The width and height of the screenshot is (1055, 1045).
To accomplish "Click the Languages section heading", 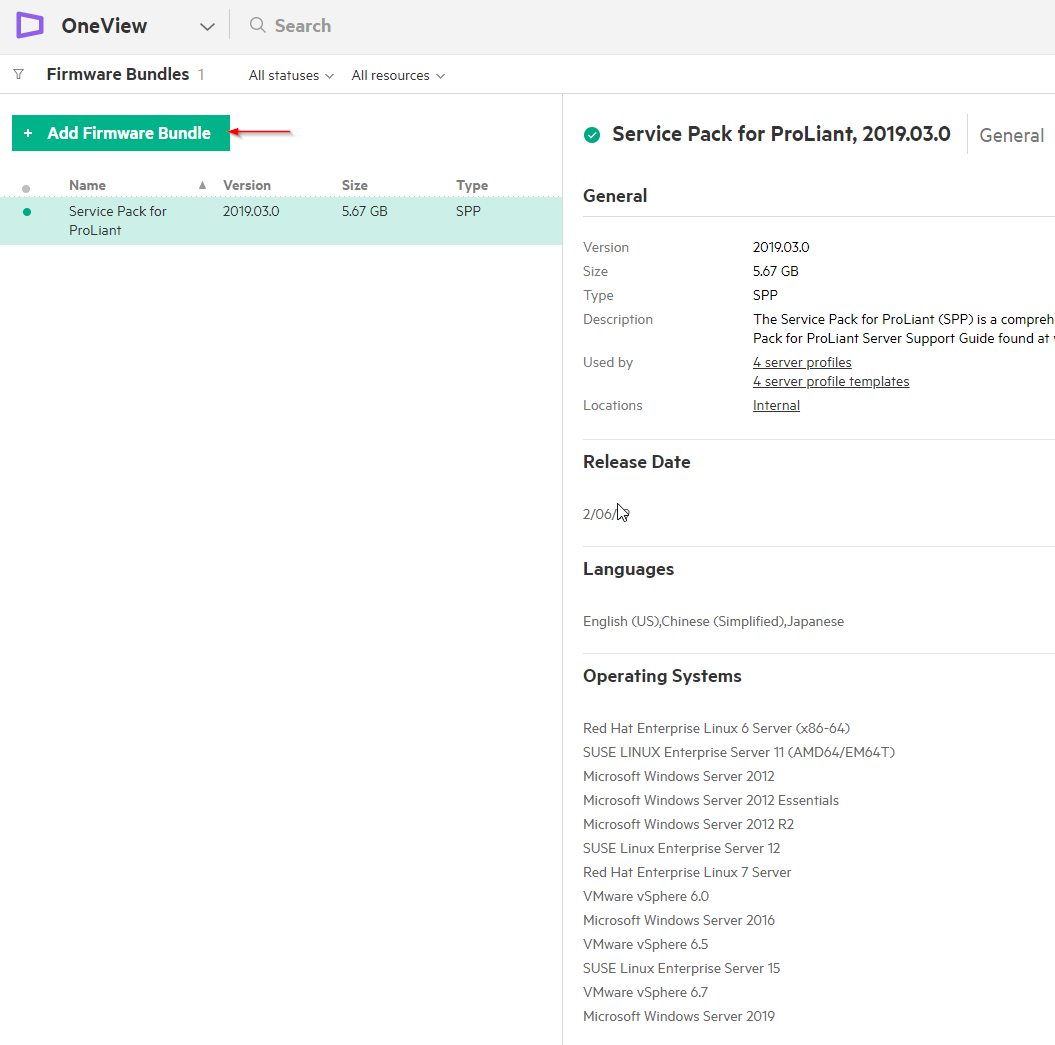I will pyautogui.click(x=628, y=569).
